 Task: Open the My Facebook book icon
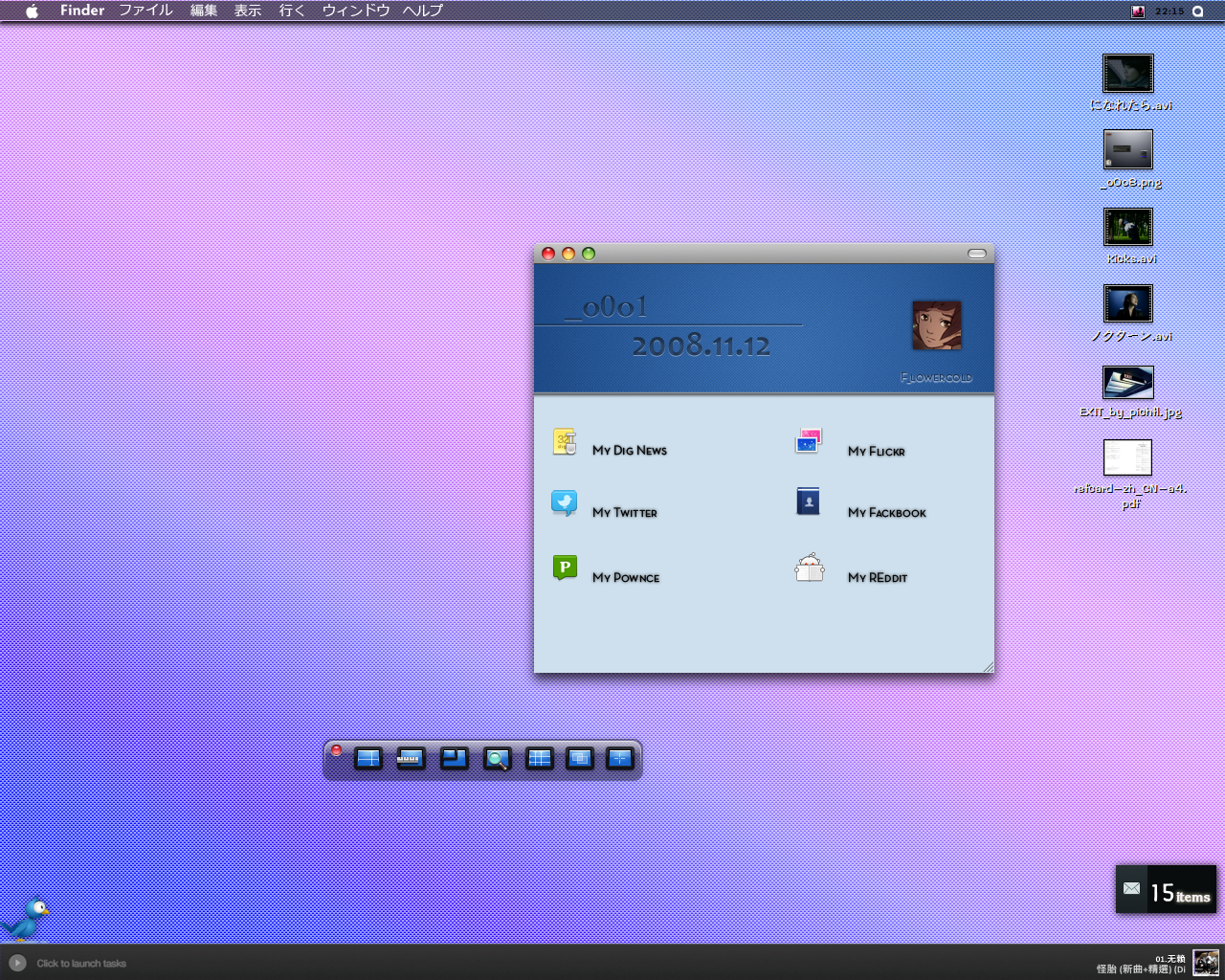[809, 501]
